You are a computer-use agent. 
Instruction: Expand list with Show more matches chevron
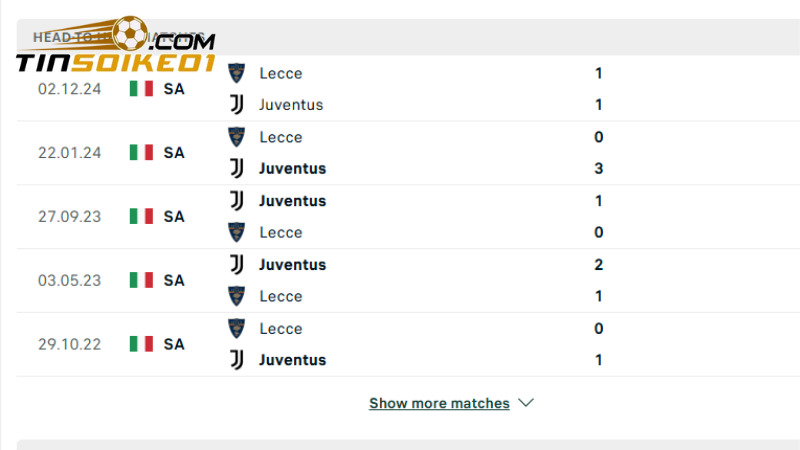coord(527,403)
